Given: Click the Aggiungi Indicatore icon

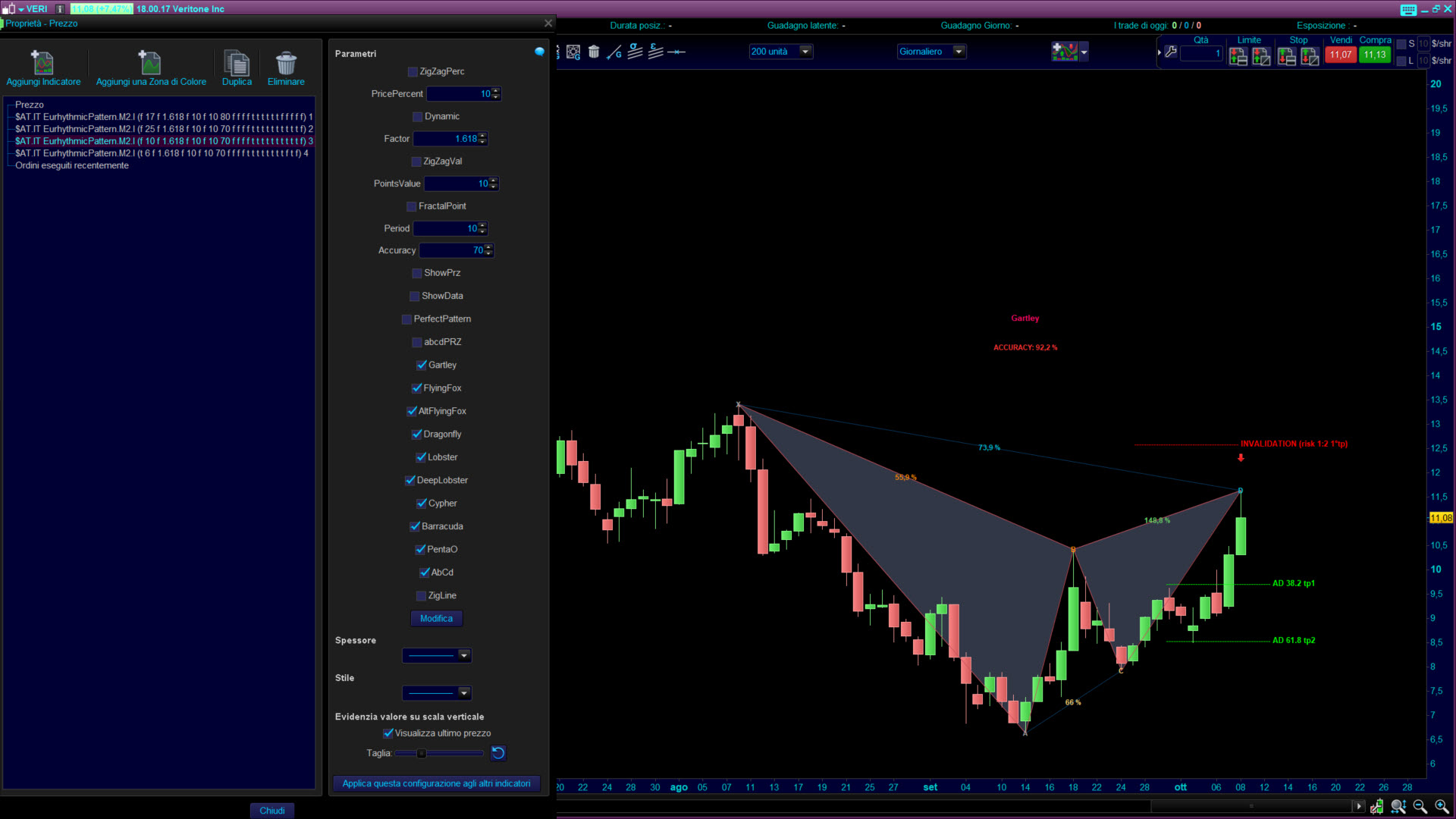Looking at the screenshot, I should pos(43,63).
